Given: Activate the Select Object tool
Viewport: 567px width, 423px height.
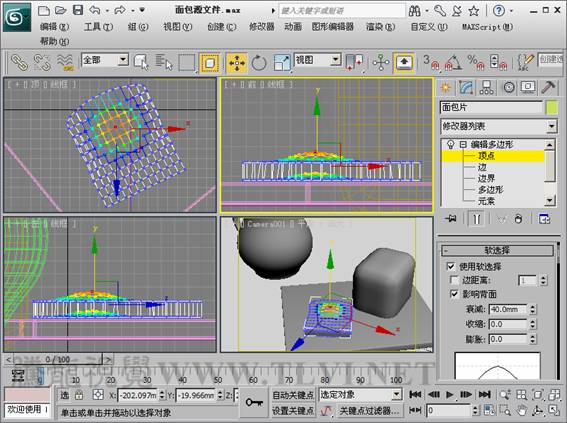Looking at the screenshot, I should 141,62.
